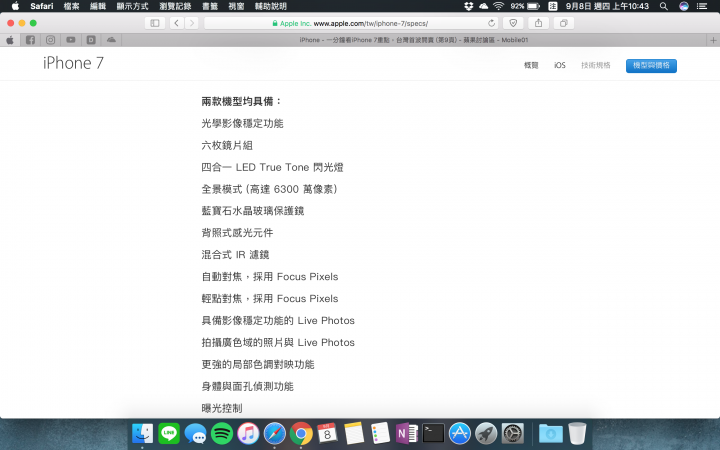Viewport: 720px width, 450px height.
Task: Click the text 光學影像穩定功能
Action: [242, 124]
